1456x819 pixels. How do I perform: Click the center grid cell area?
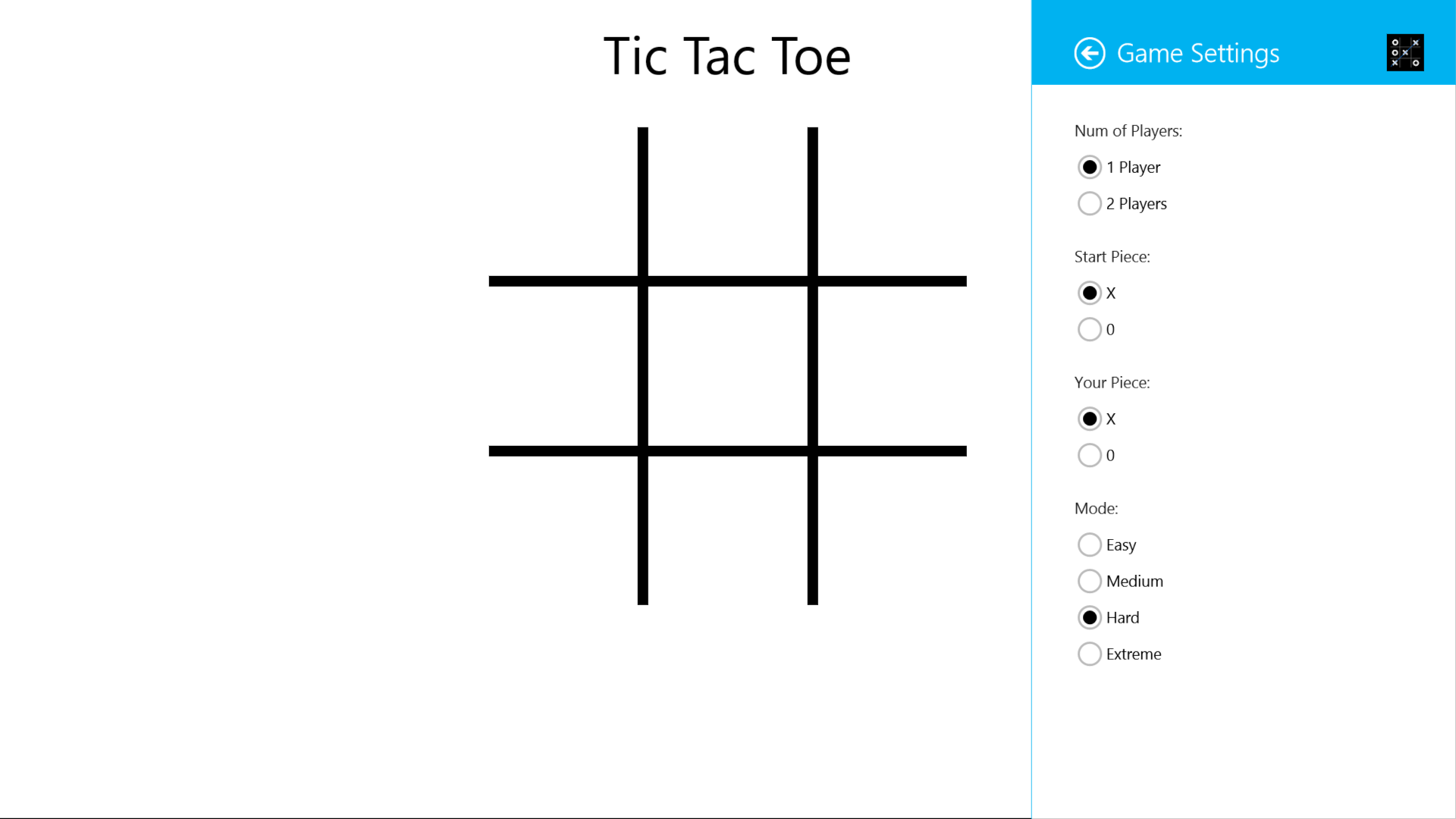point(727,366)
